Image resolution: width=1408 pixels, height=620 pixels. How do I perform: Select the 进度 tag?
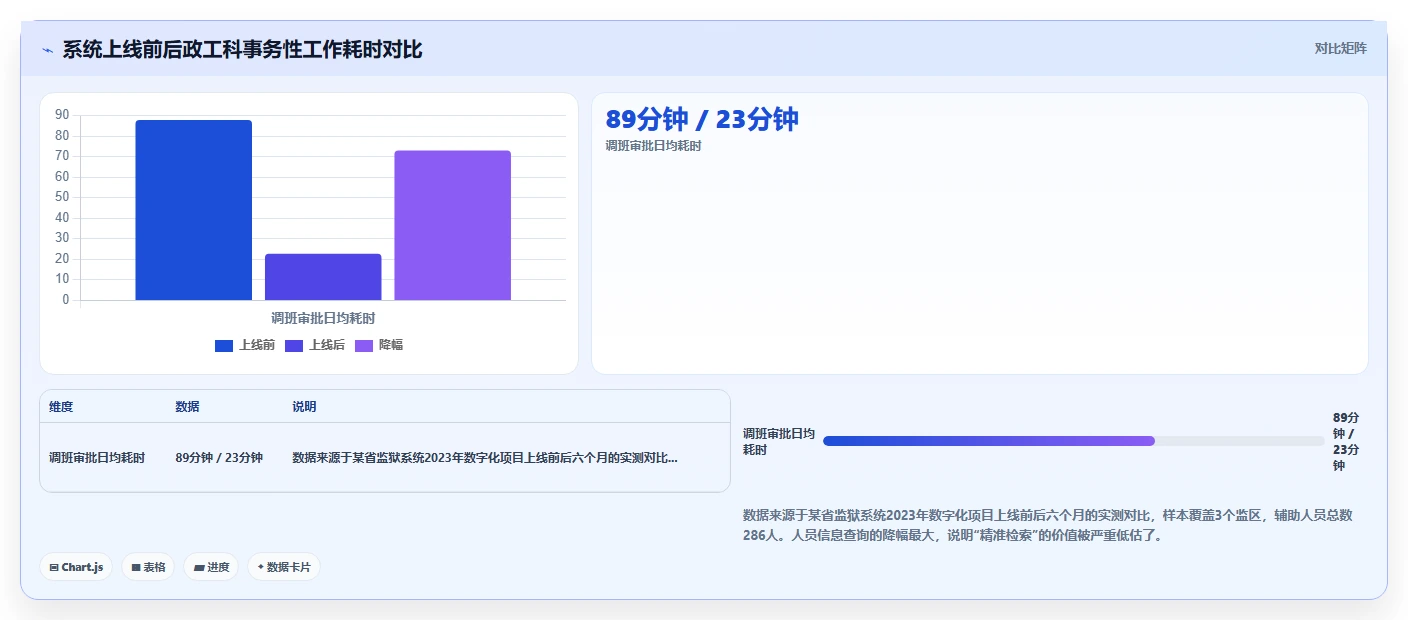coord(211,567)
